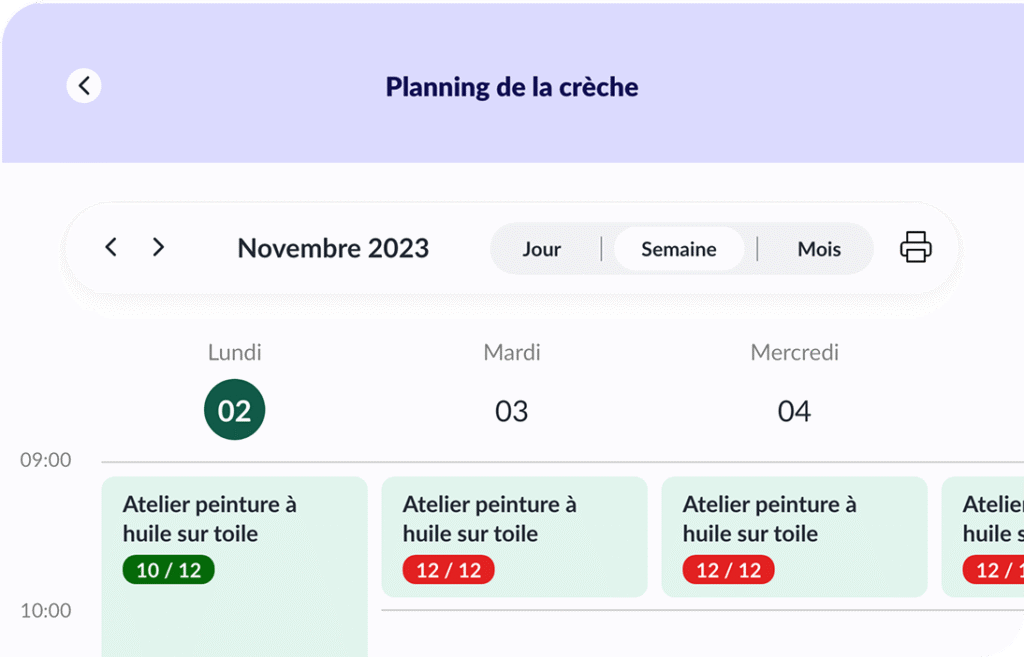Click Tuesday's red 12 / 12 badge
Screen dimensions: 1024x657
[449, 570]
